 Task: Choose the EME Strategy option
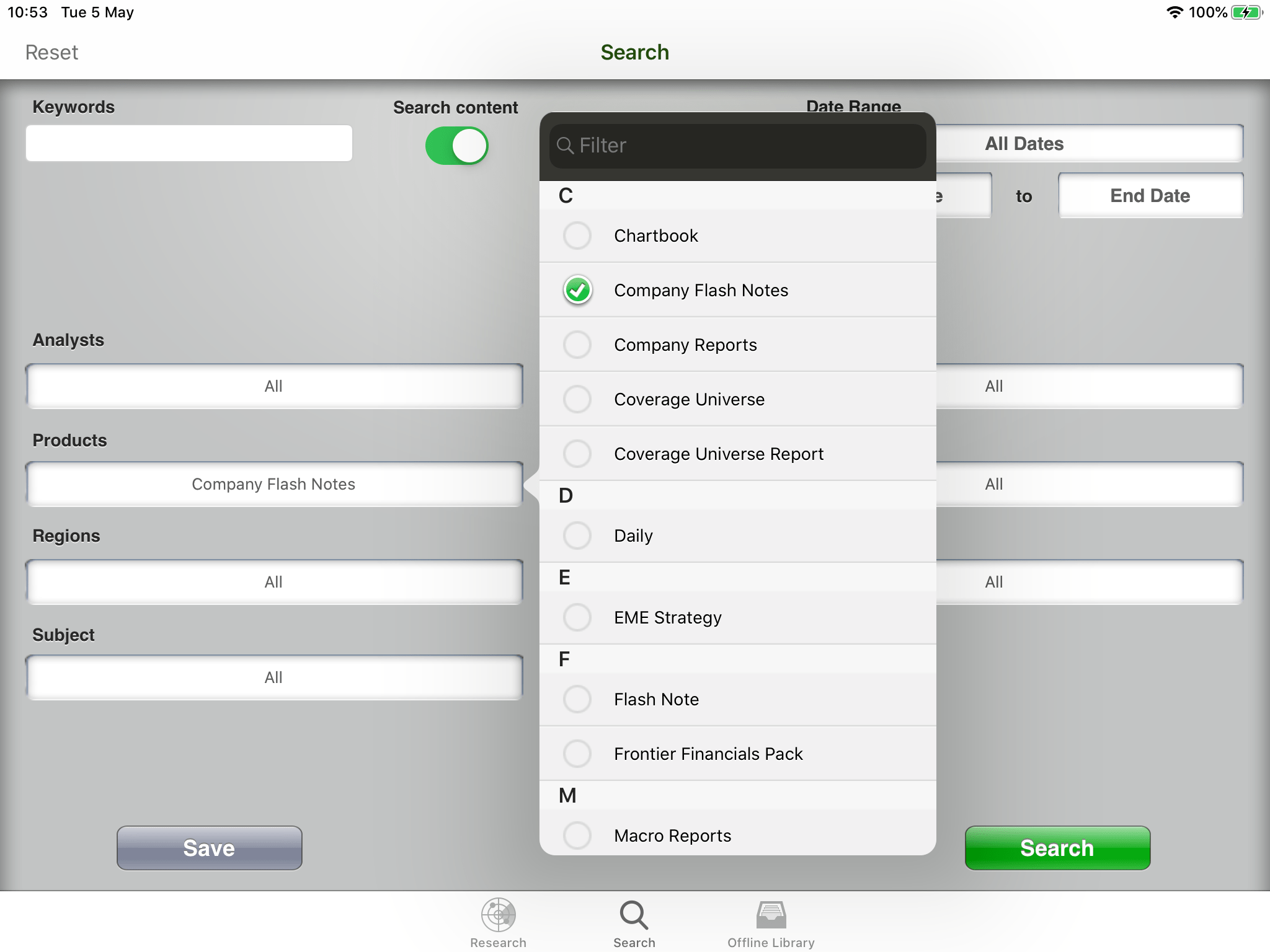tap(577, 617)
